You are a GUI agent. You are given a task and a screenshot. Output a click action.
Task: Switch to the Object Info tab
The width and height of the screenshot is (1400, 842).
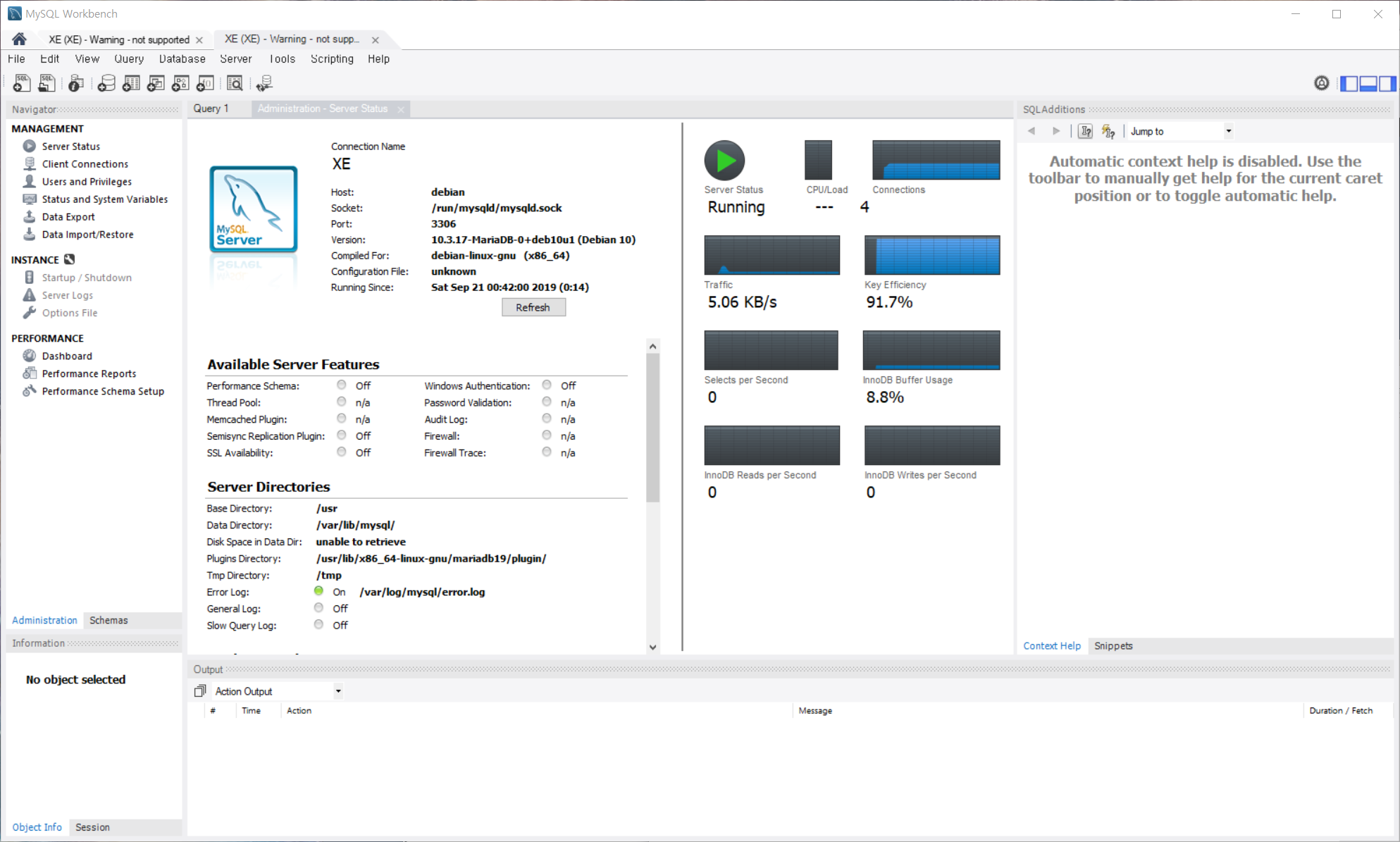point(37,827)
